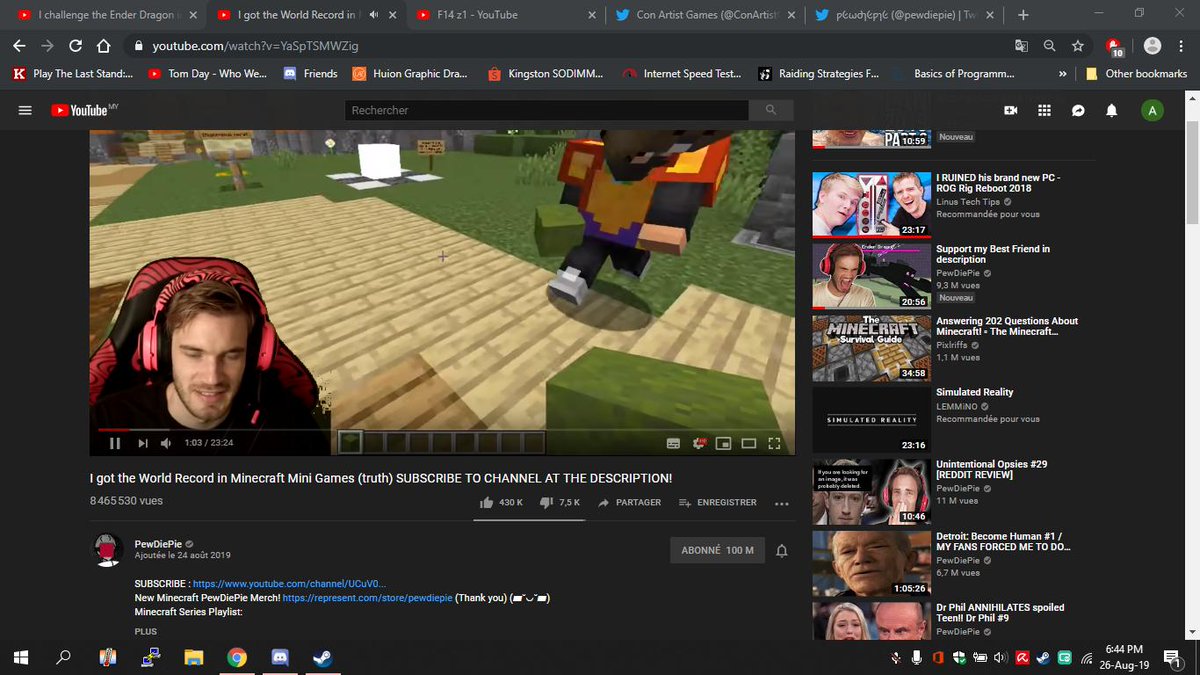Switch to miniplayer mode
The height and width of the screenshot is (675, 1200).
point(723,443)
